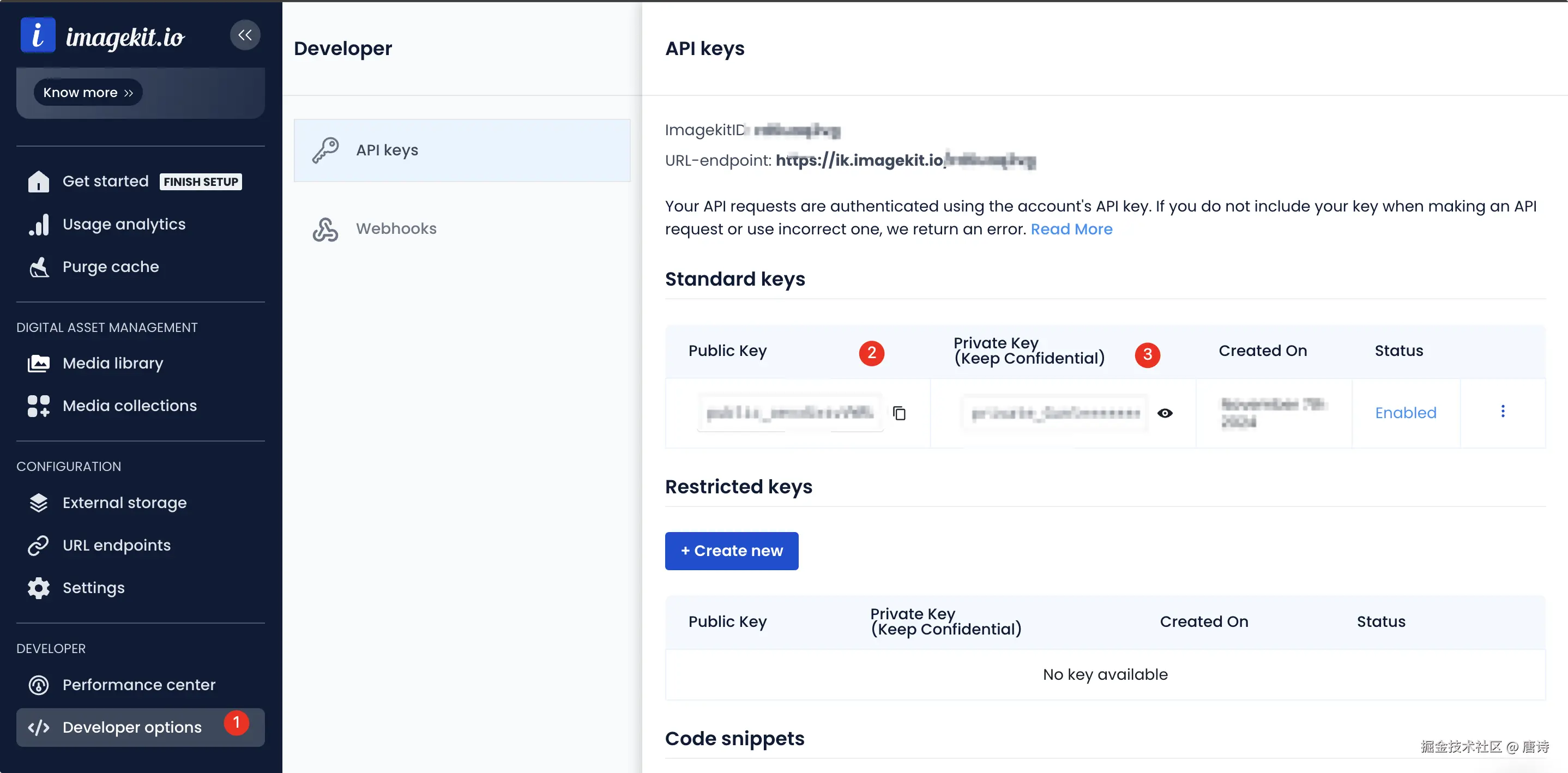The height and width of the screenshot is (773, 1568).
Task: Navigate to External storage
Action: pos(124,503)
